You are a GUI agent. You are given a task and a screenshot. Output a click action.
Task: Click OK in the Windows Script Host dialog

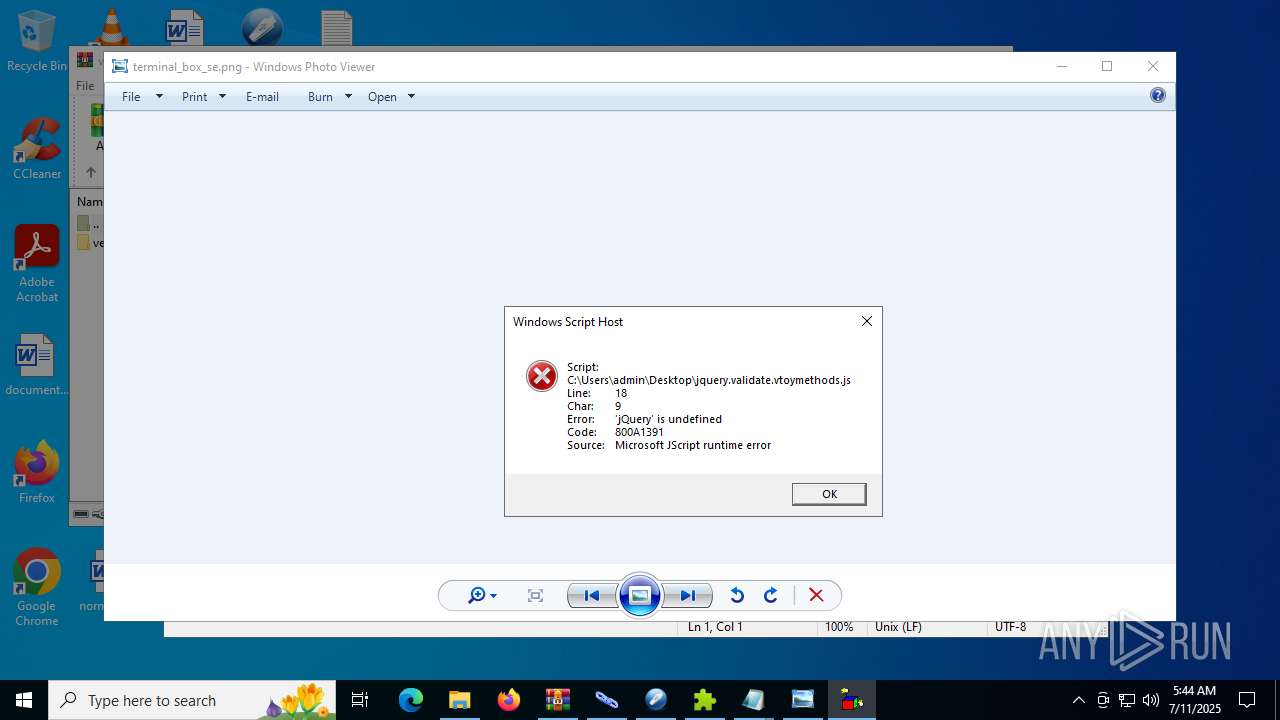[x=829, y=494]
